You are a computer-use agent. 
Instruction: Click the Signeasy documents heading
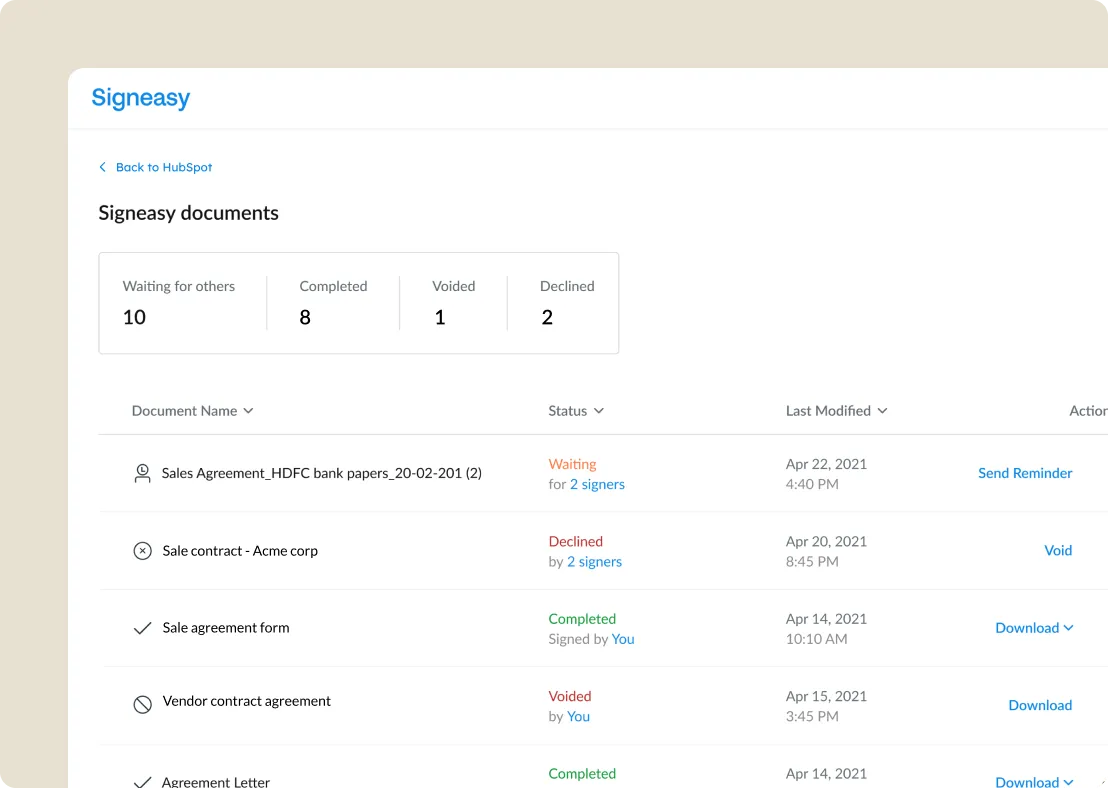point(189,213)
